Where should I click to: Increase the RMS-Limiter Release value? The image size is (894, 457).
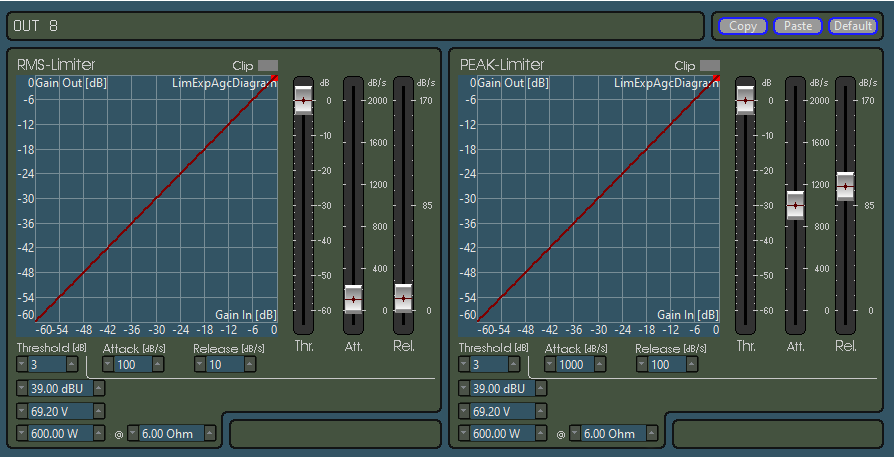[x=250, y=364]
